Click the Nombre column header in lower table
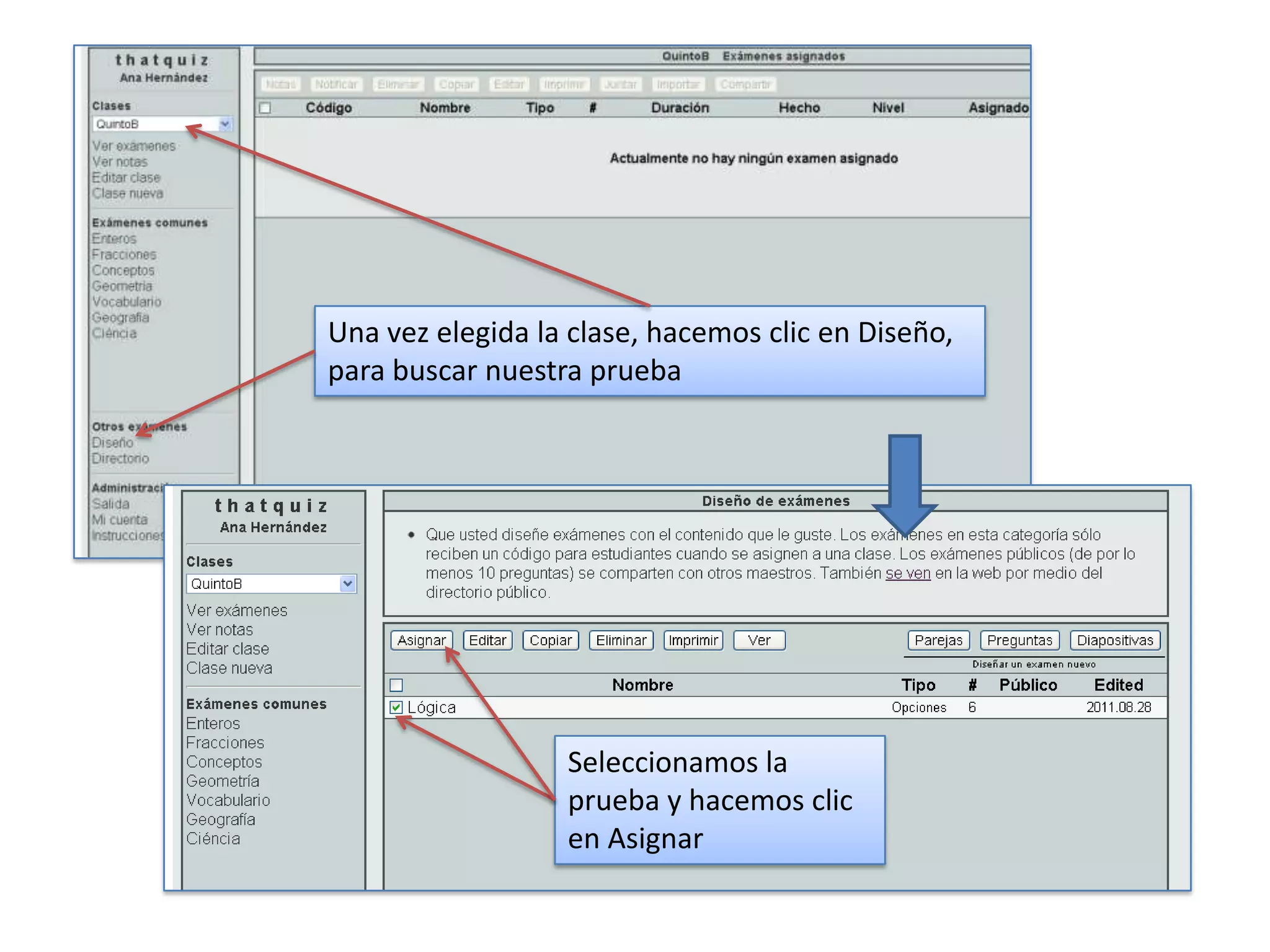This screenshot has width=1270, height=952. tap(642, 685)
